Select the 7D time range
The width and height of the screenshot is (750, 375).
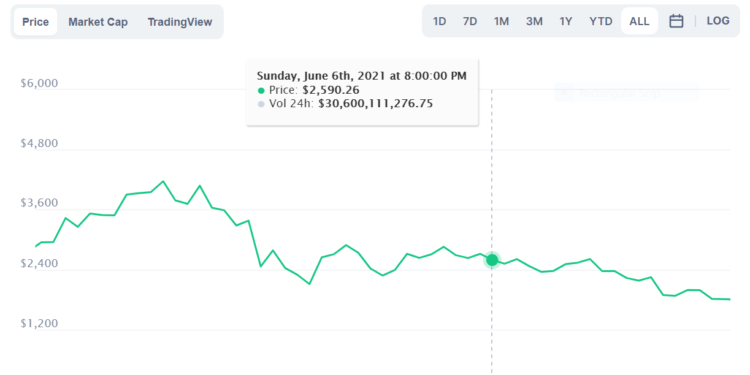coord(470,21)
